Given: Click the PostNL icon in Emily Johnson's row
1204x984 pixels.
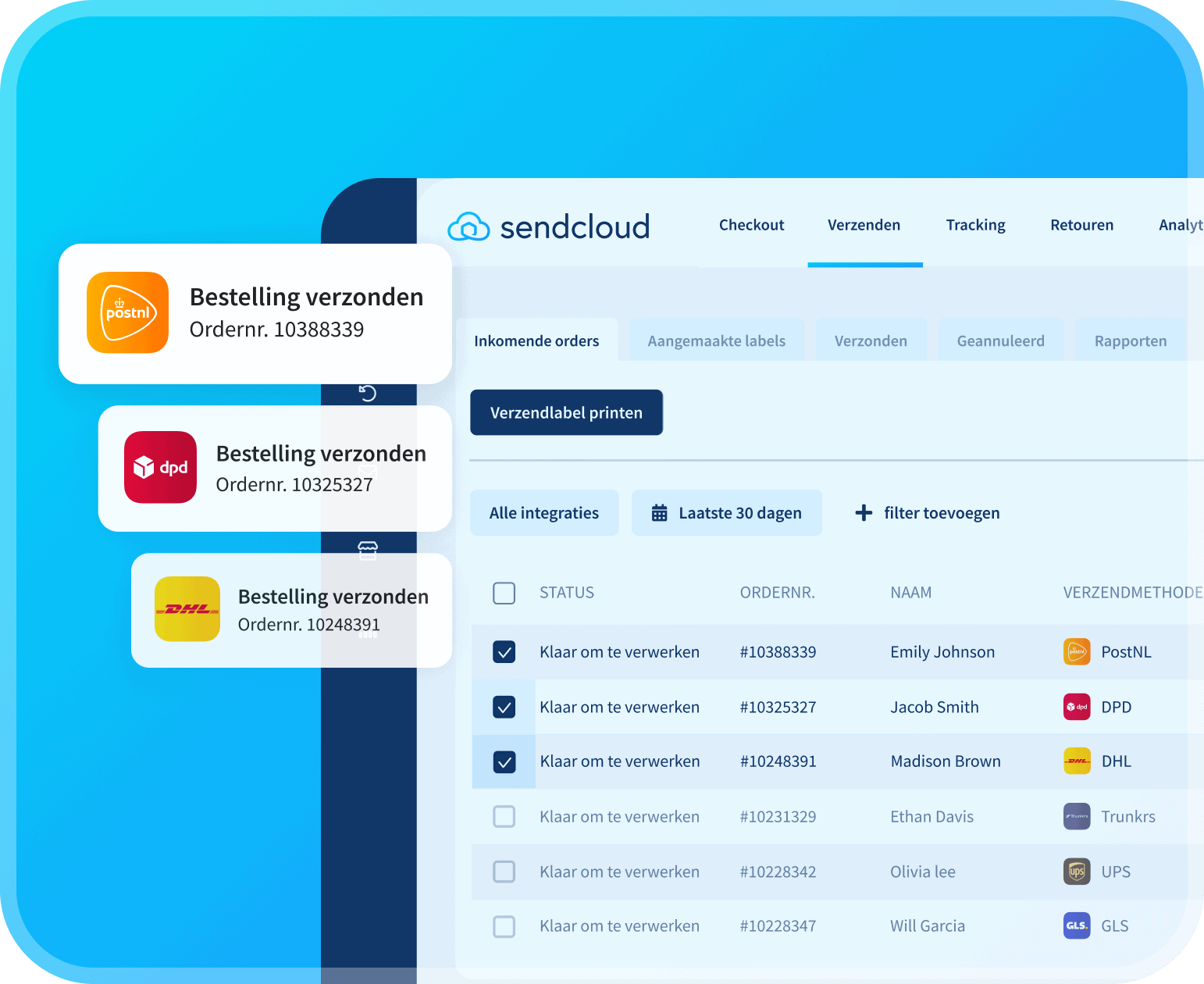Looking at the screenshot, I should [1077, 651].
